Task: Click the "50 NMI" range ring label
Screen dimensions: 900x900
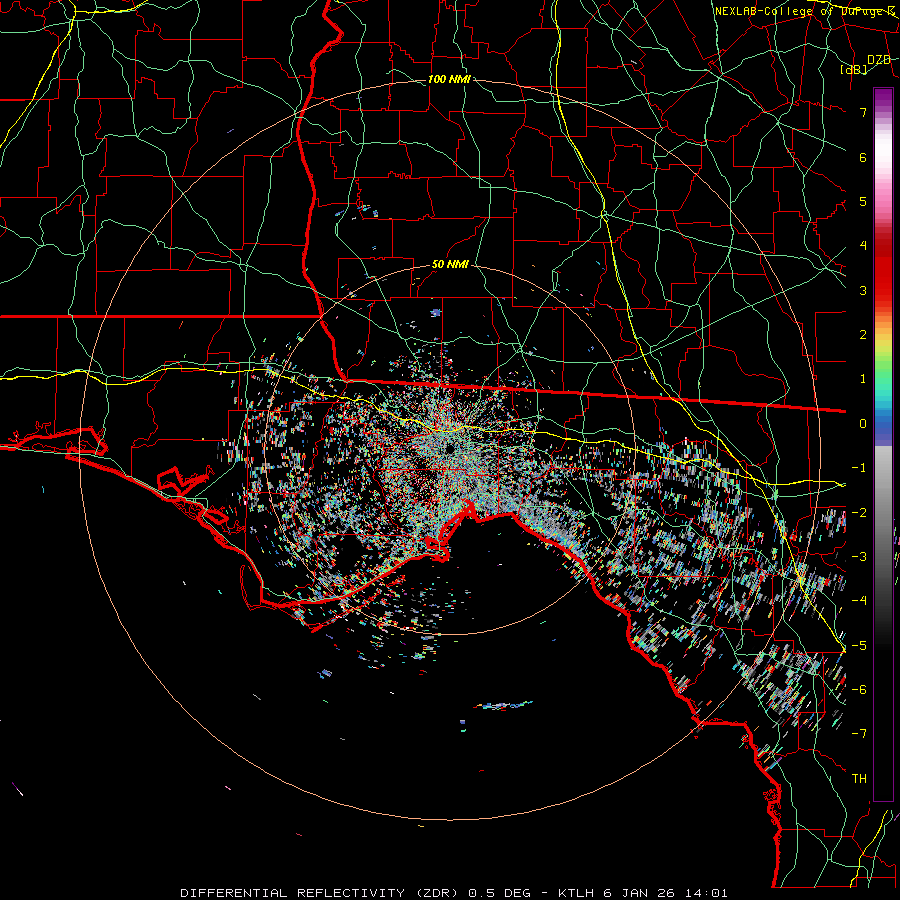Action: [451, 265]
